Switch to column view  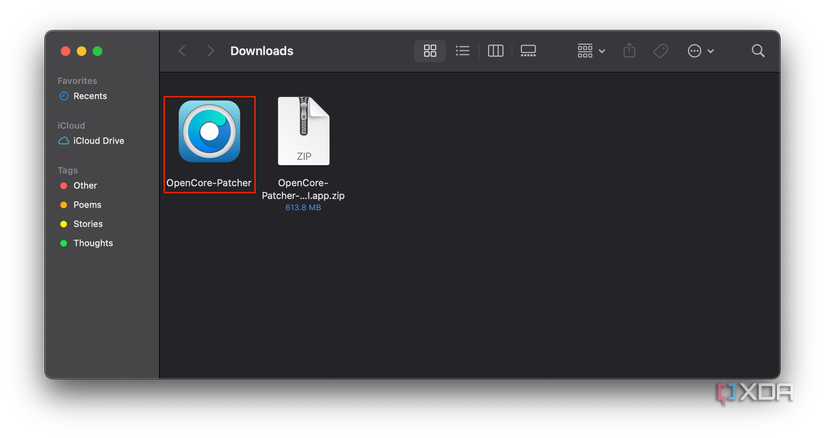pos(496,51)
